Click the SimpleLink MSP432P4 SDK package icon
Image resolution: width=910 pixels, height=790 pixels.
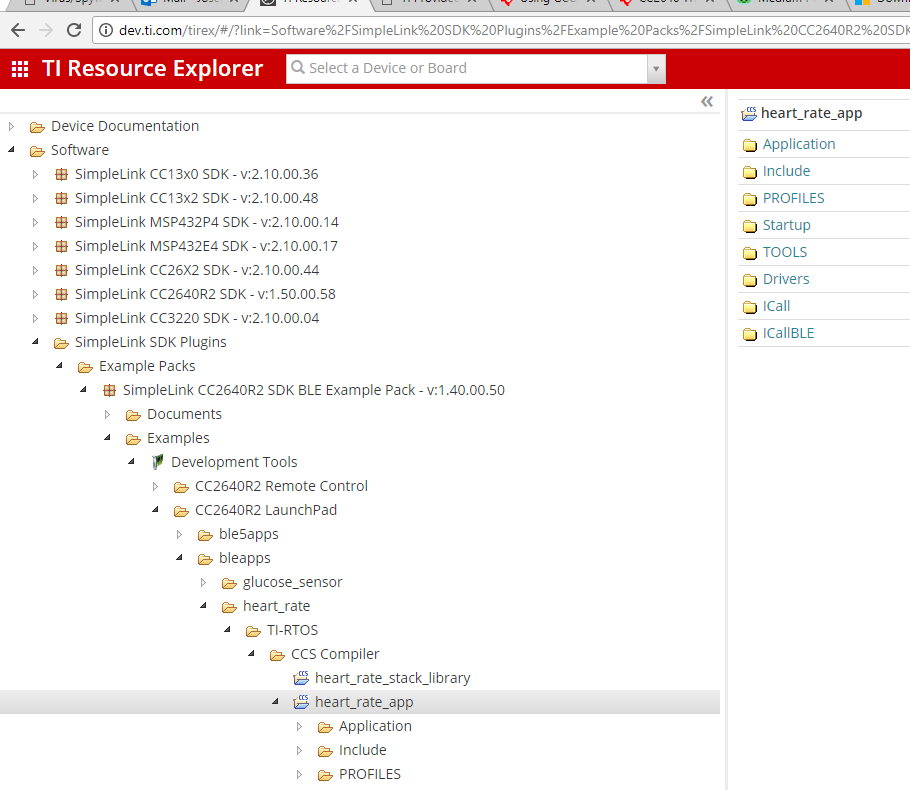point(61,222)
